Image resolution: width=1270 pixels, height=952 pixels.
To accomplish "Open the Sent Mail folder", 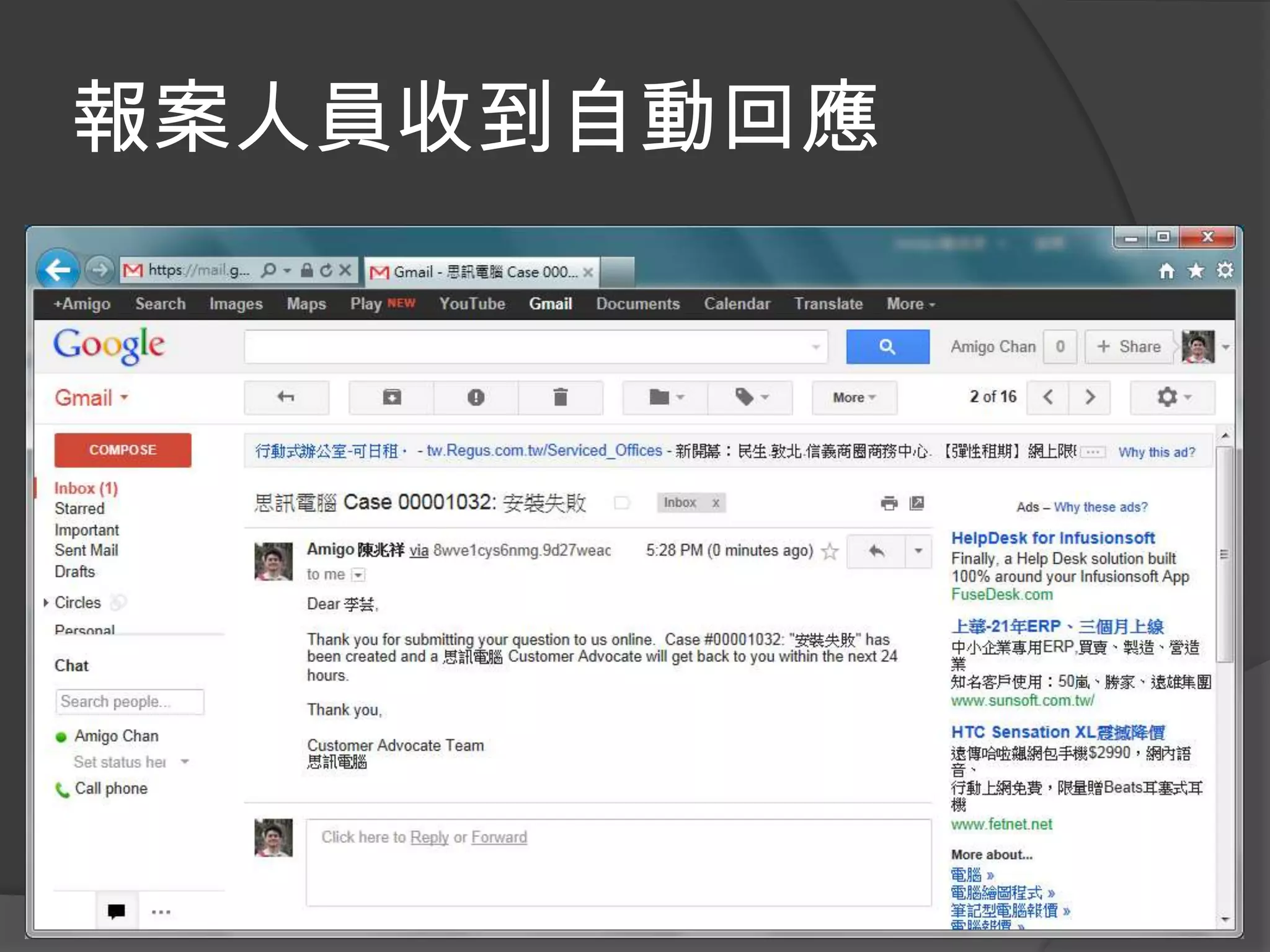I will pyautogui.click(x=86, y=550).
